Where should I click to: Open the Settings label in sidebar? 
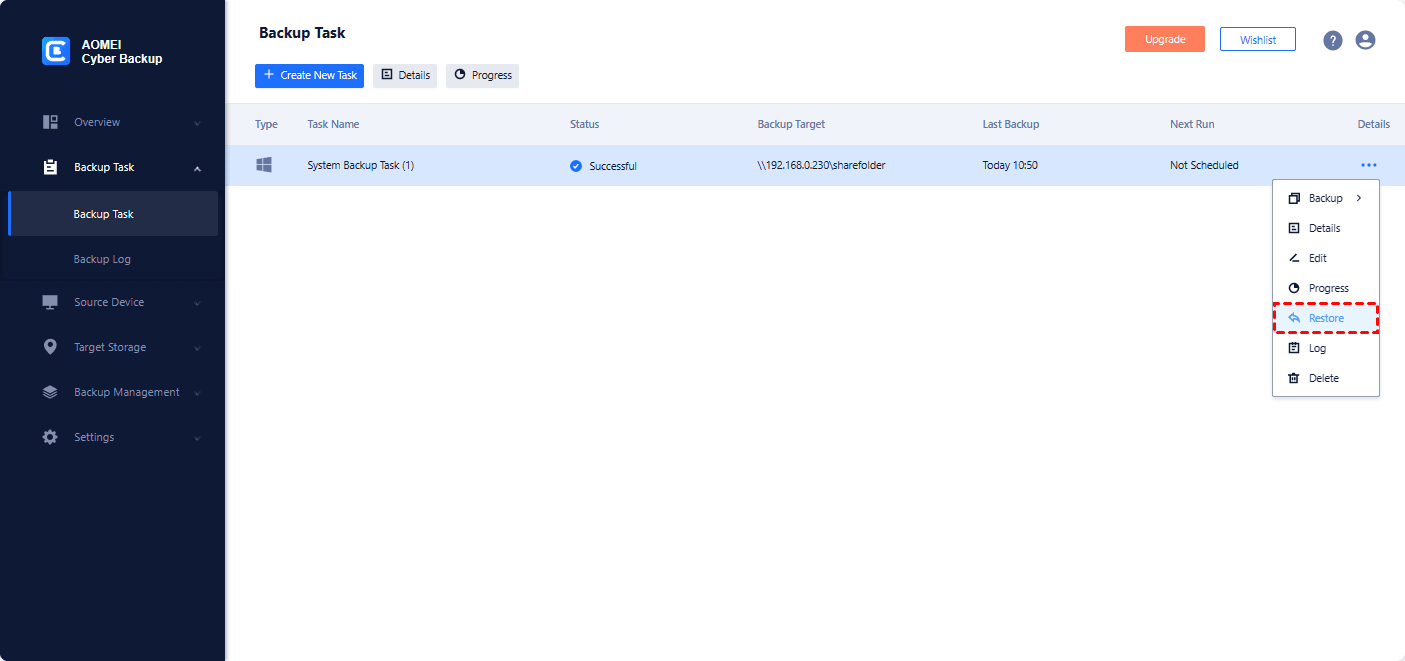click(x=94, y=437)
